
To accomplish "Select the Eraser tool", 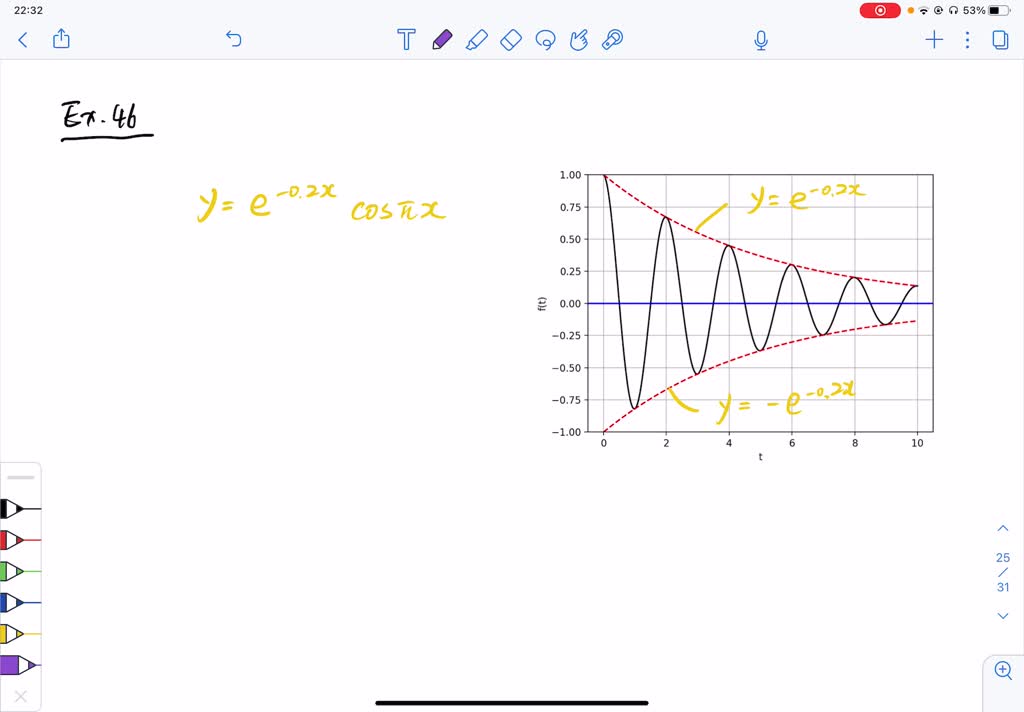I will [510, 40].
